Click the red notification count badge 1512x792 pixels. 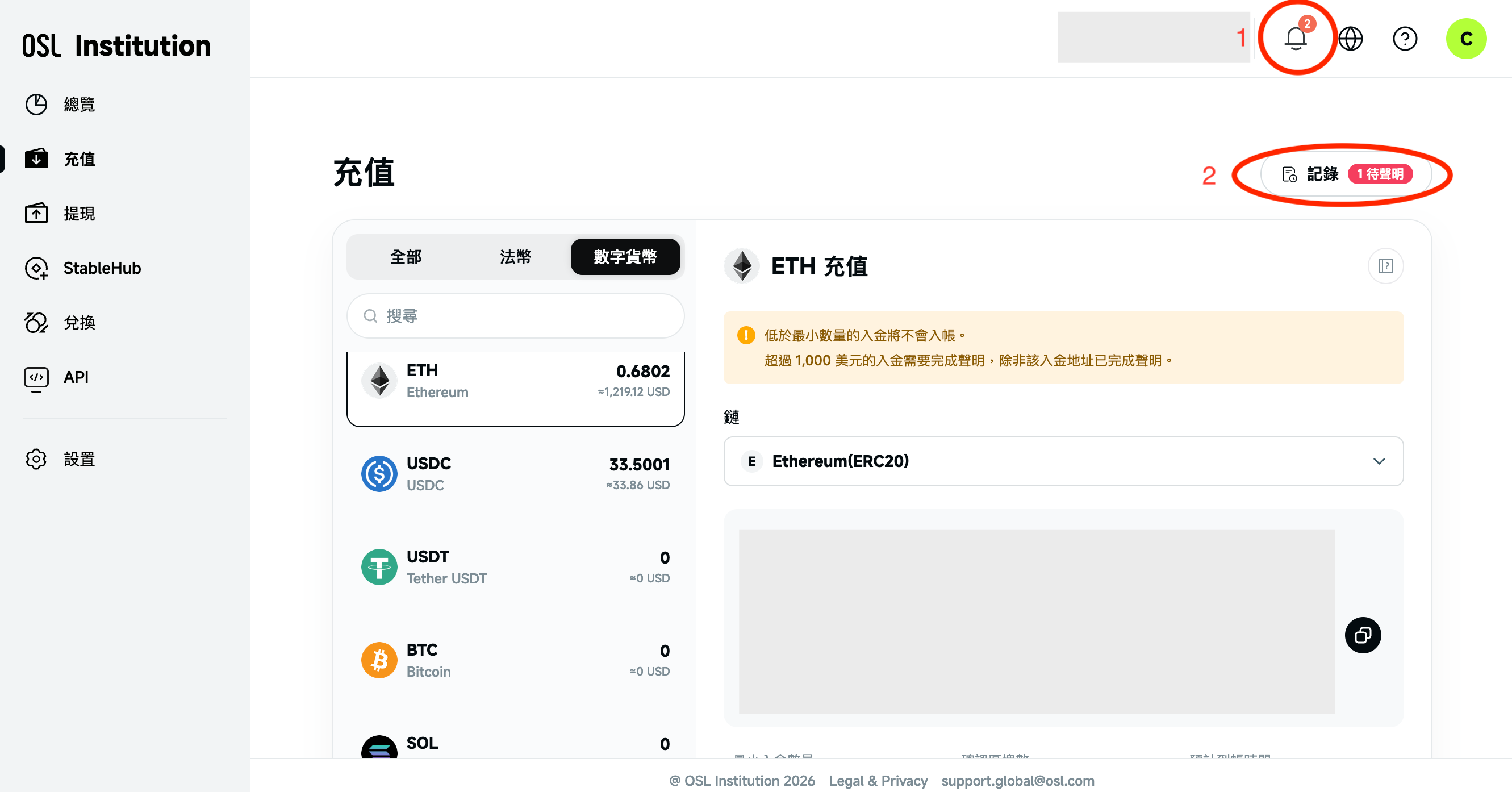tap(1307, 23)
